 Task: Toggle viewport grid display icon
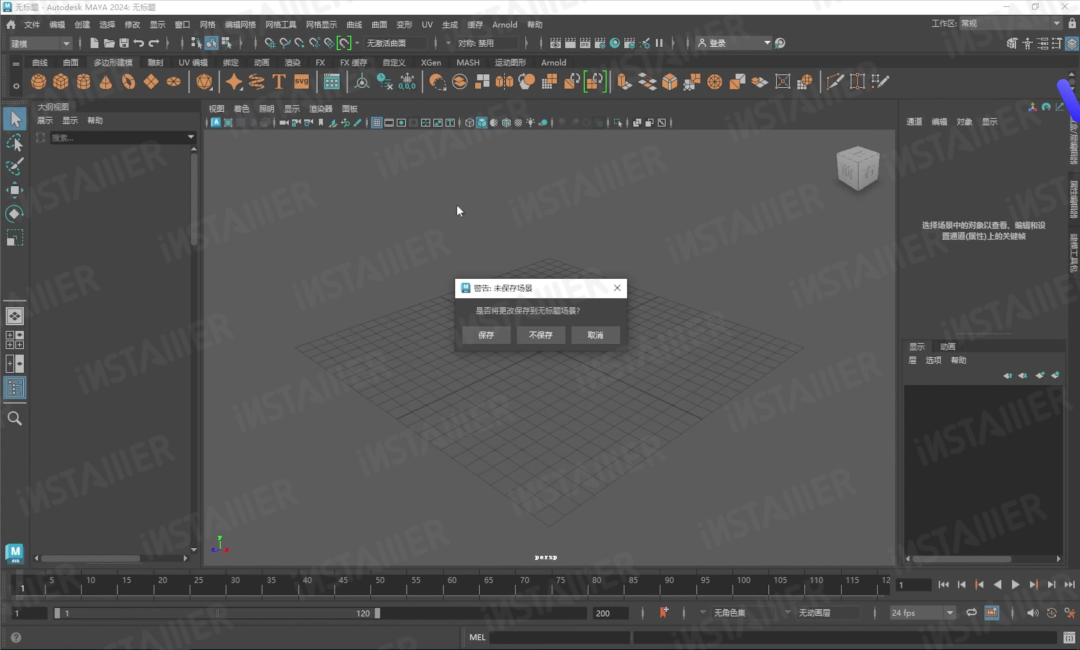[377, 123]
